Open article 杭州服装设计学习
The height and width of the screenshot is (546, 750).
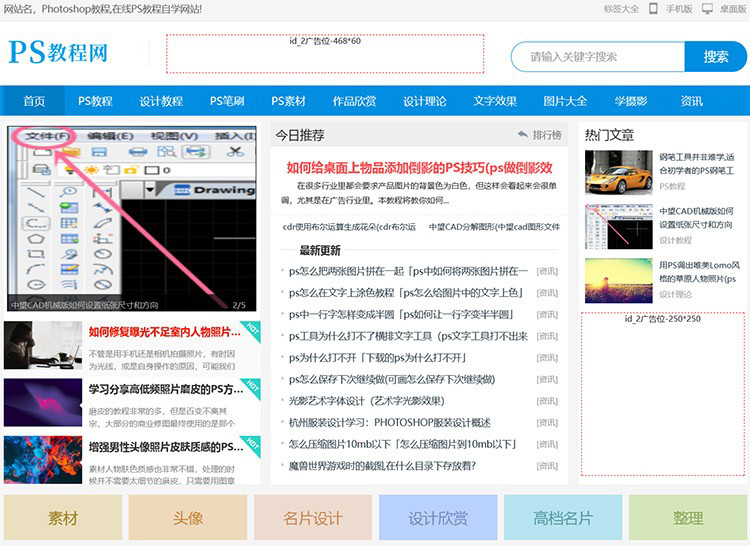pos(389,423)
